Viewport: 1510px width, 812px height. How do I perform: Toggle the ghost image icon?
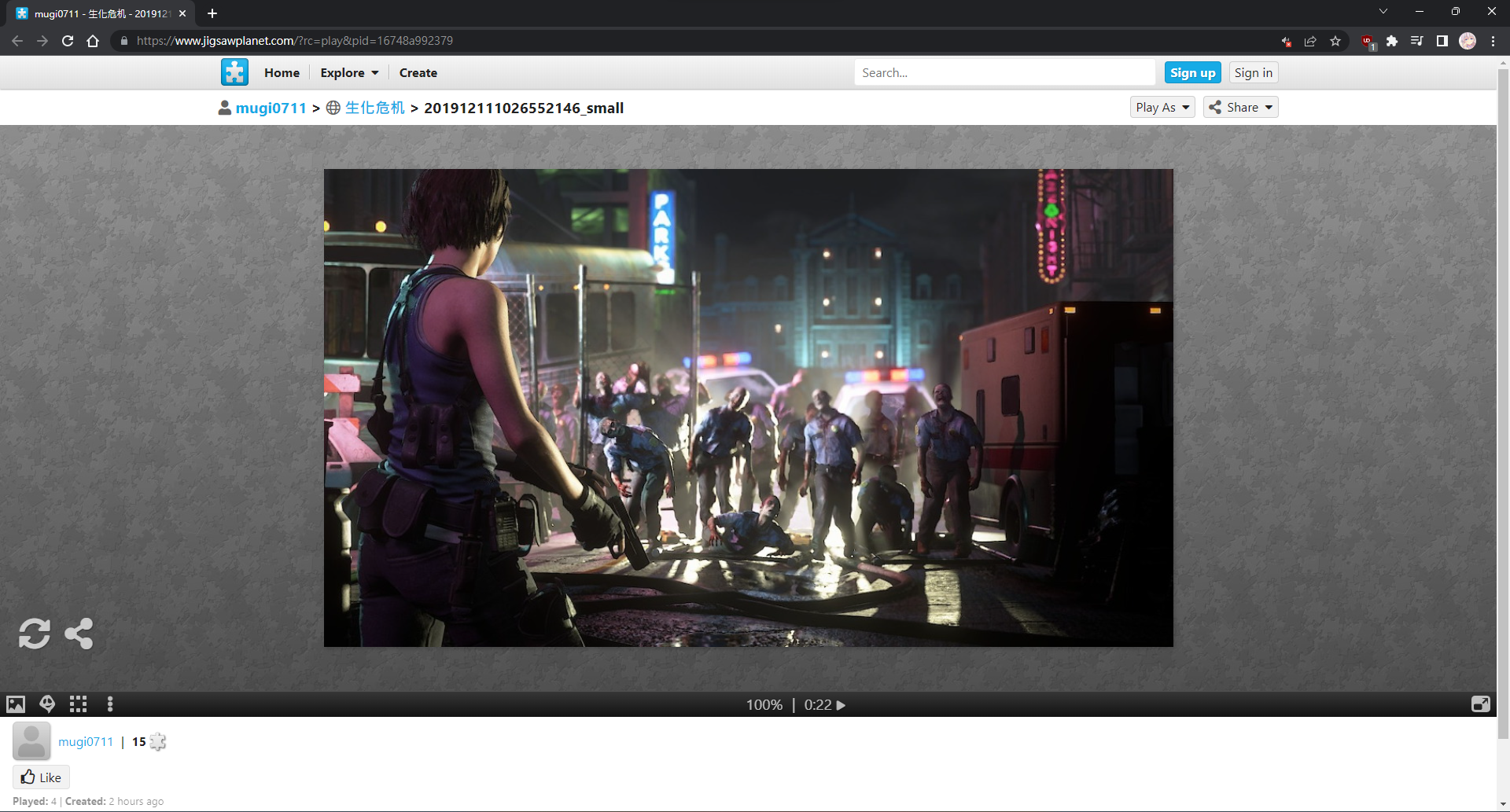(x=47, y=704)
